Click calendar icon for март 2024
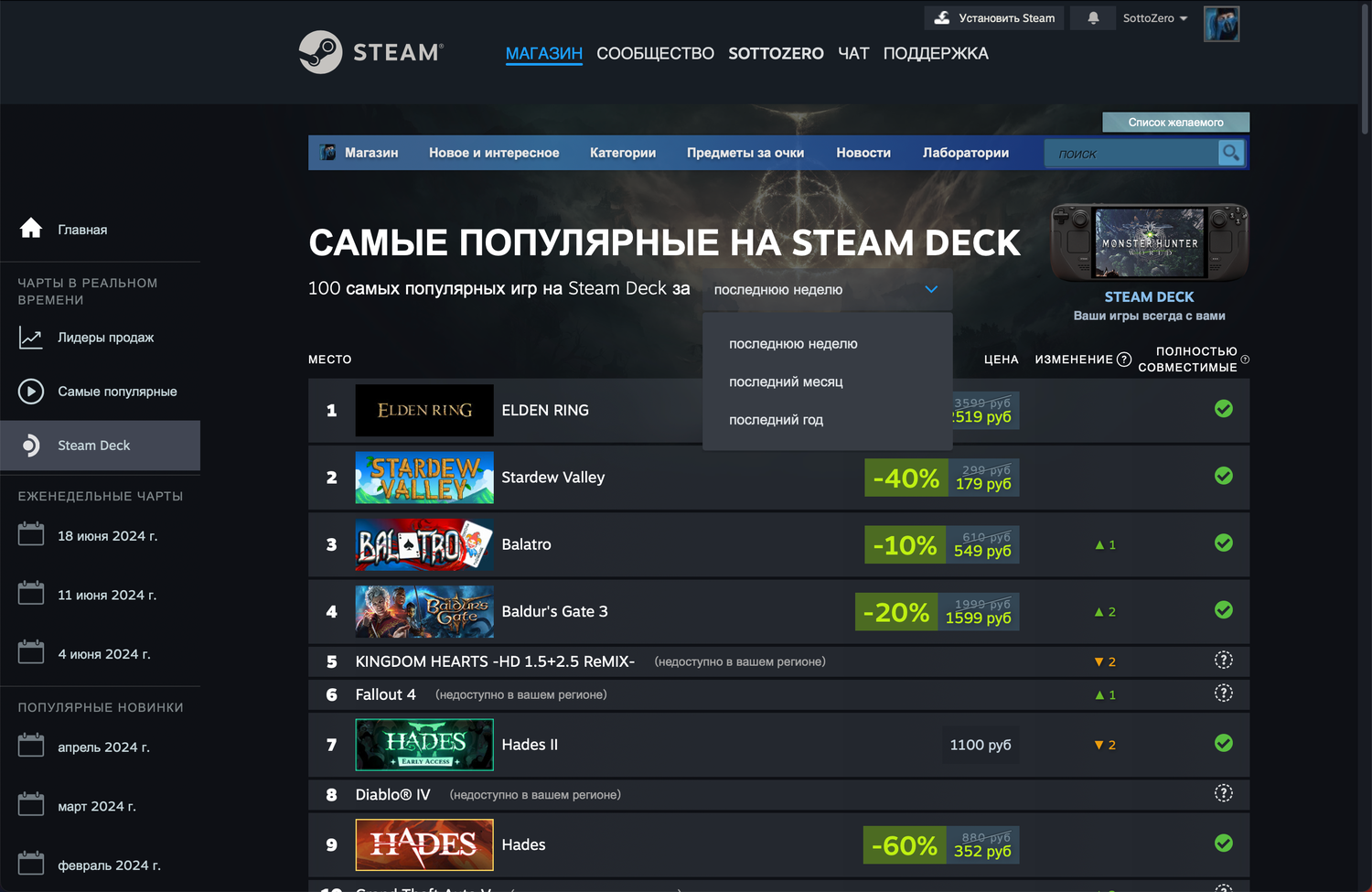This screenshot has width=1372, height=892. pyautogui.click(x=31, y=805)
